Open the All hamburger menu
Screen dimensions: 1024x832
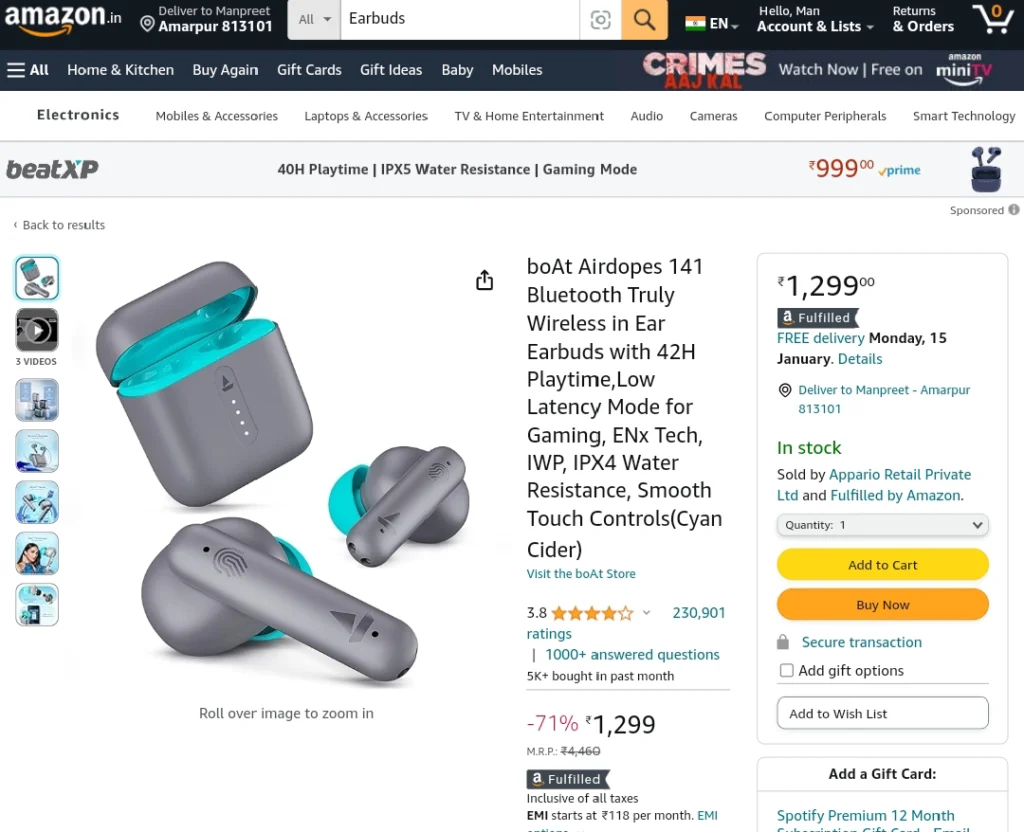point(27,70)
